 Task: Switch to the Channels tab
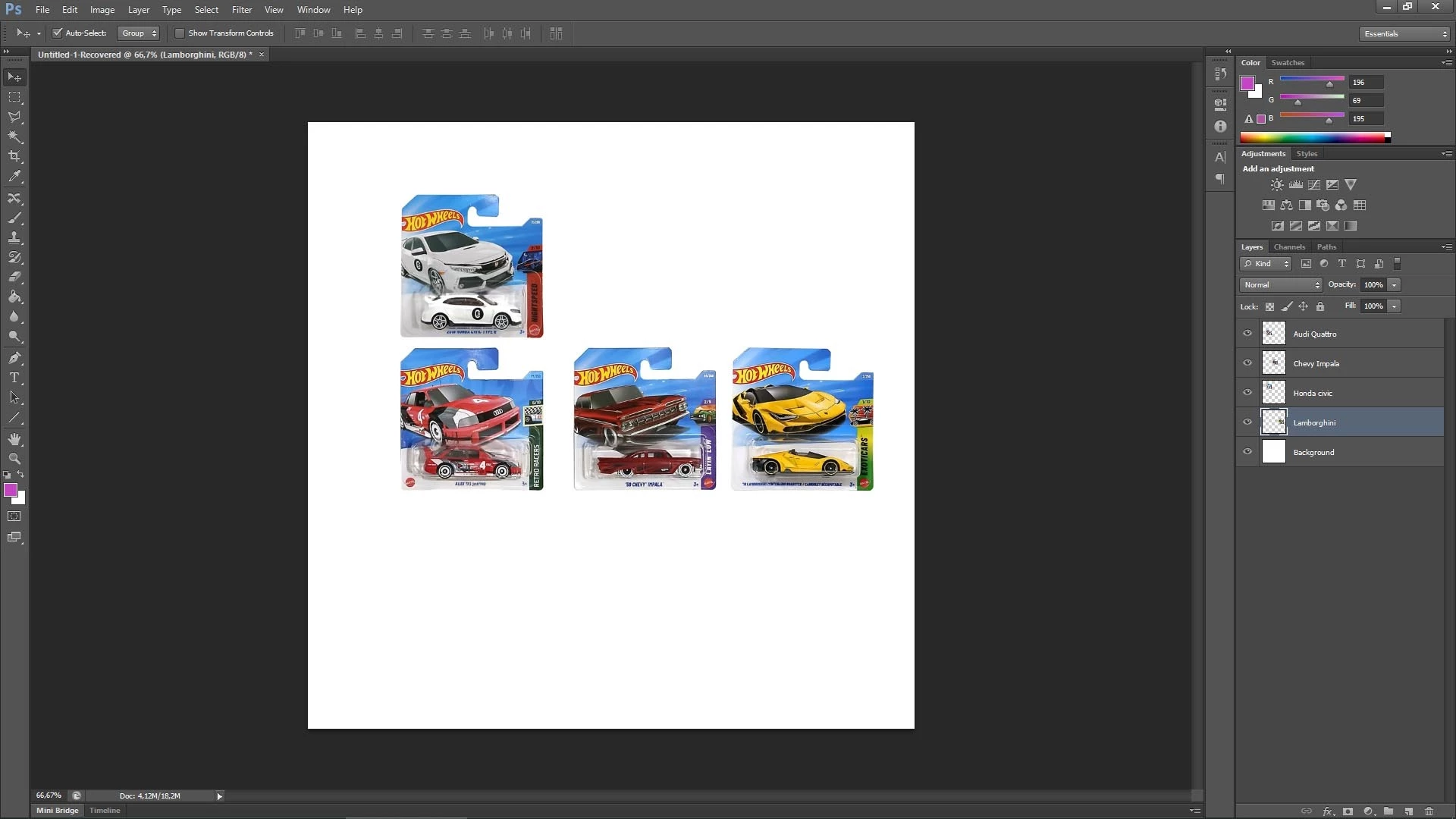click(1289, 247)
